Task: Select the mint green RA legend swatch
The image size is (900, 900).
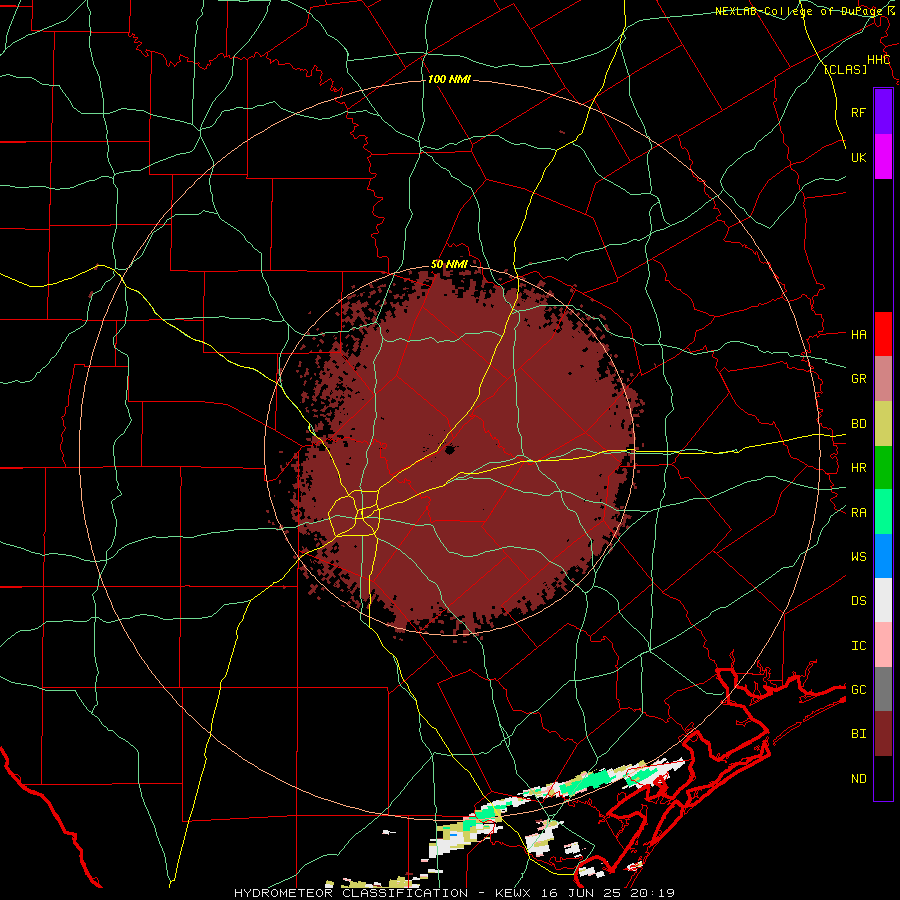Action: 883,512
